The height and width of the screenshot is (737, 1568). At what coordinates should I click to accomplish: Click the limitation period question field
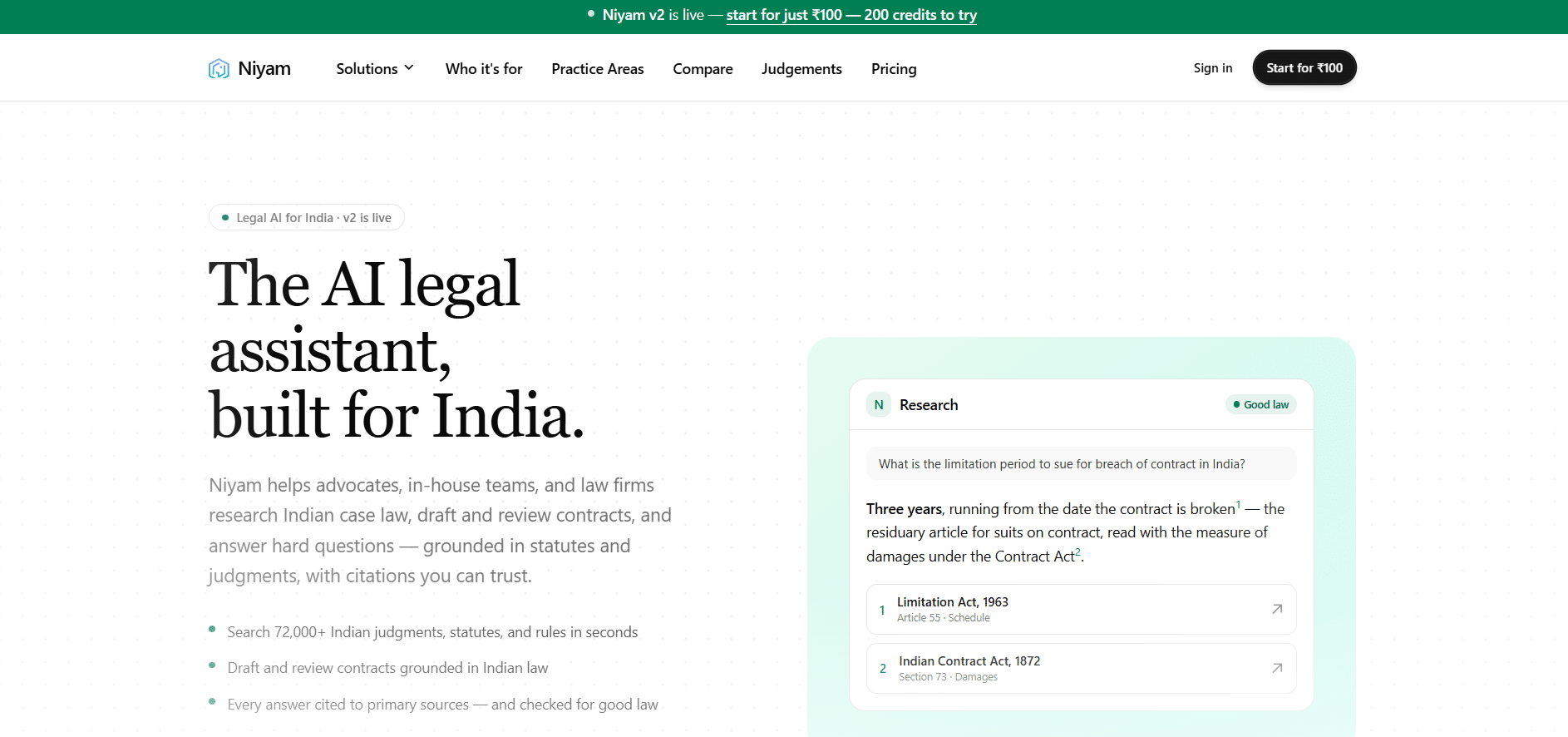coord(1081,463)
